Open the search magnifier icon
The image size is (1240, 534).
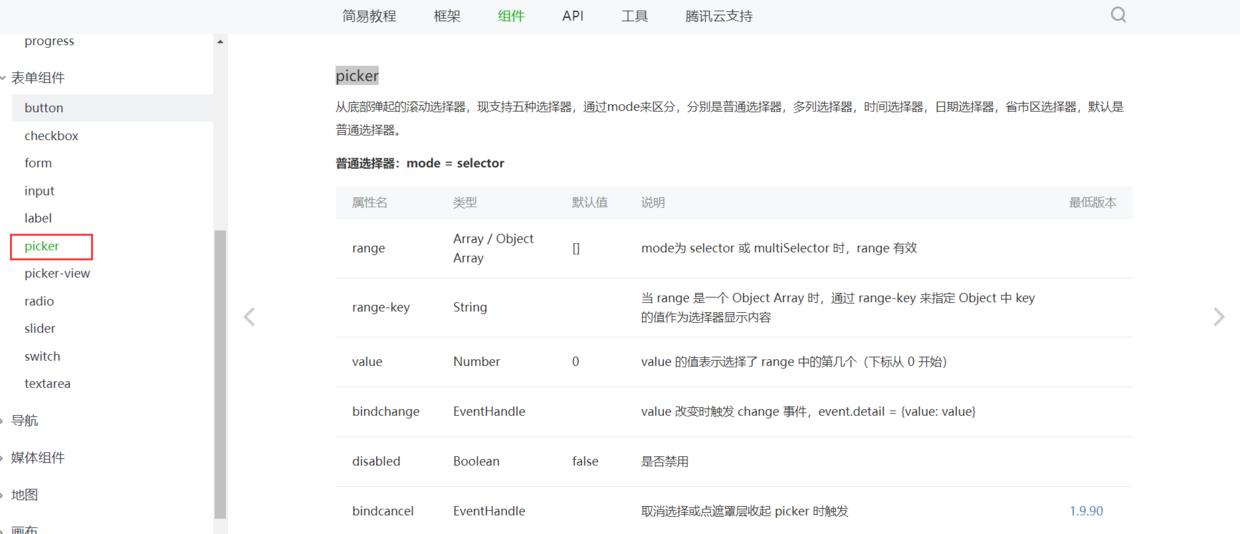tap(1118, 15)
